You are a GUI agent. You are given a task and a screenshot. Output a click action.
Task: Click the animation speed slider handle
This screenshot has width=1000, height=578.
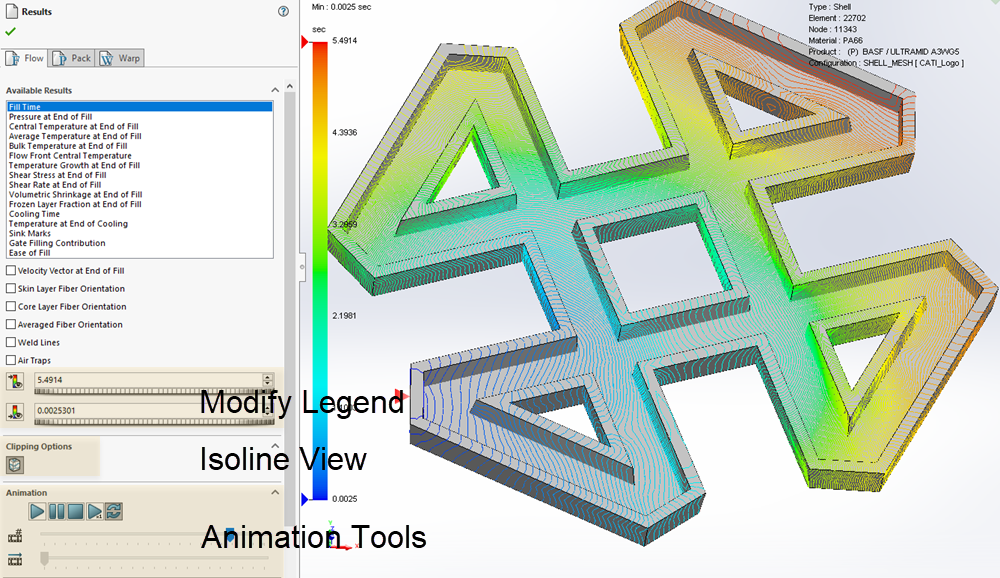[x=44, y=558]
